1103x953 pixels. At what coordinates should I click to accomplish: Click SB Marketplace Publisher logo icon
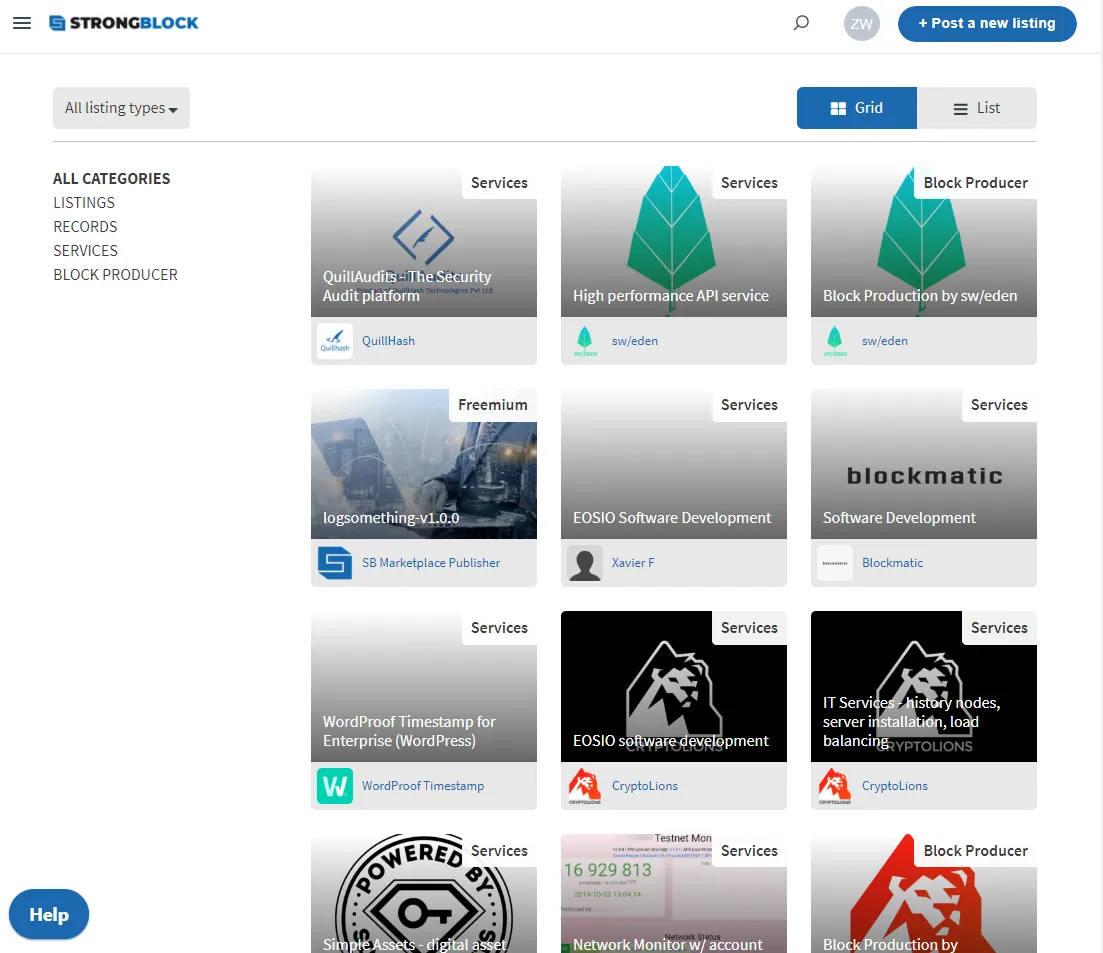(335, 563)
